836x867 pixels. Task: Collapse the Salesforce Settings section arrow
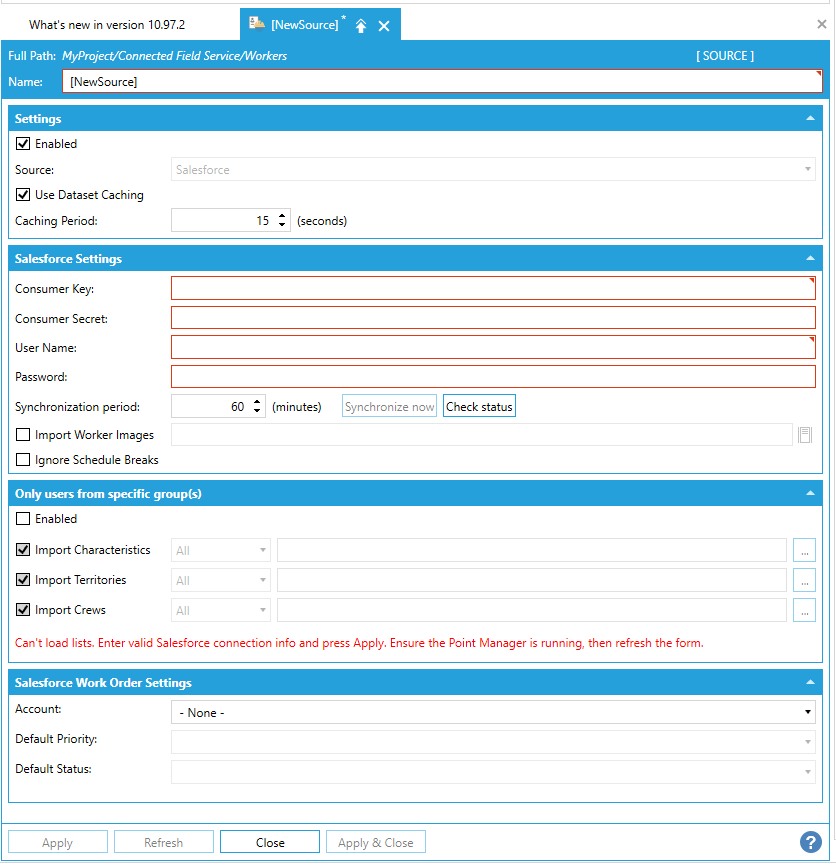pos(810,259)
